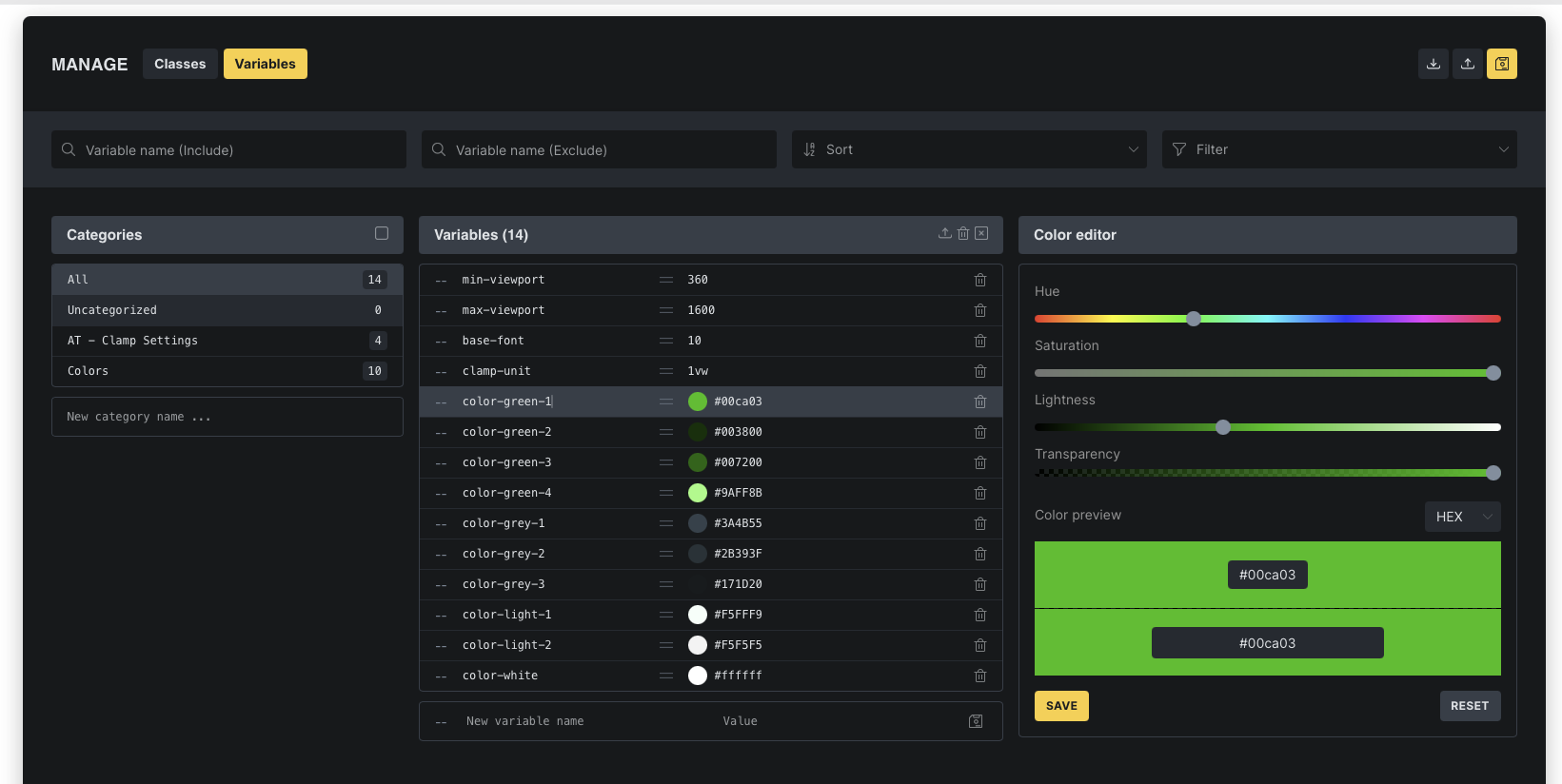Click drag handle of min-viewport row
The width and height of the screenshot is (1562, 784).
point(666,280)
